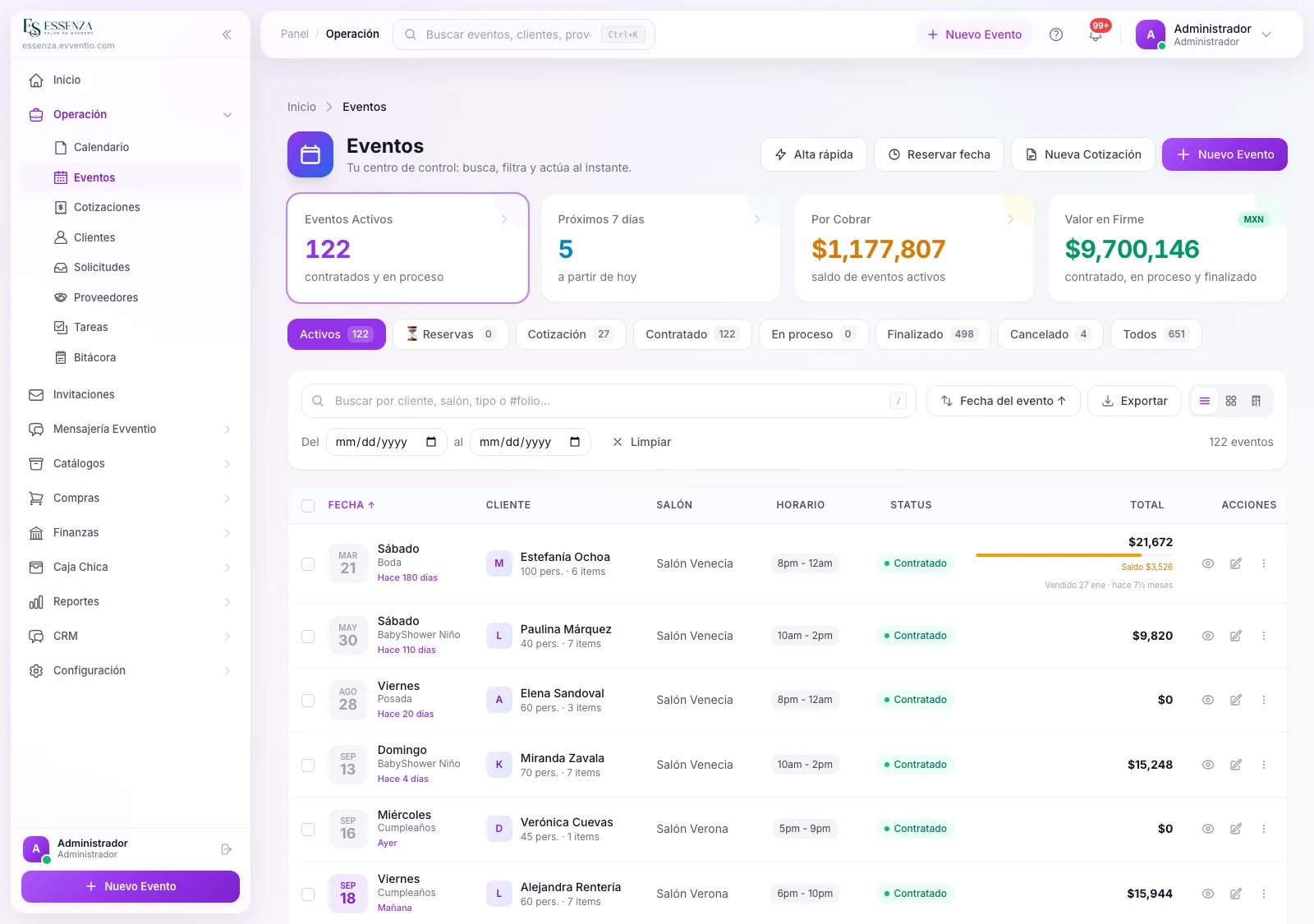Click Reservar fecha button
The image size is (1314, 924).
point(939,154)
